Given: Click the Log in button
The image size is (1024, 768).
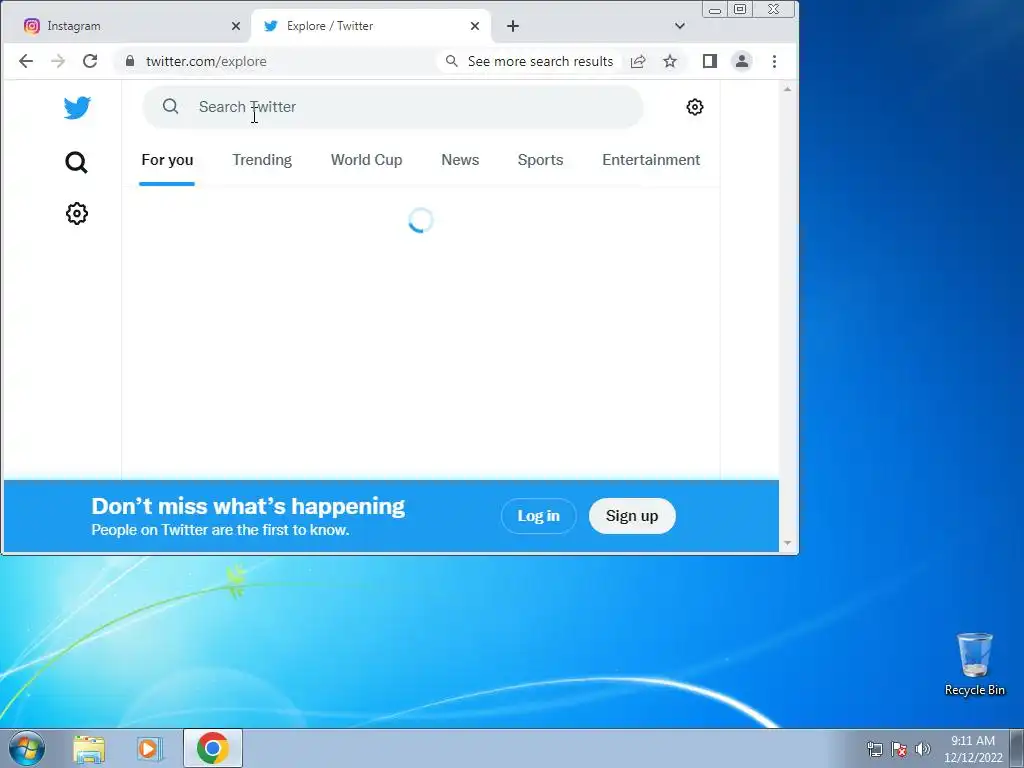Looking at the screenshot, I should pyautogui.click(x=539, y=516).
